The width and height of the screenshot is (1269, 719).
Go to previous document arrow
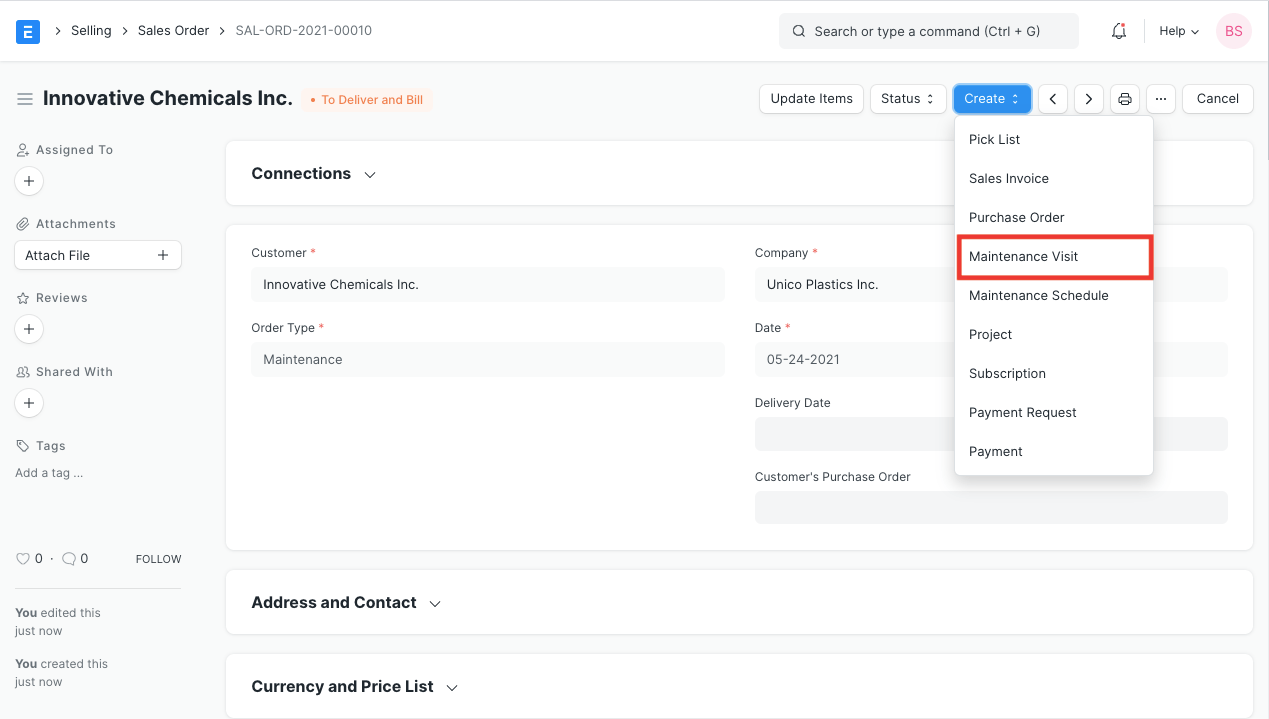1052,99
